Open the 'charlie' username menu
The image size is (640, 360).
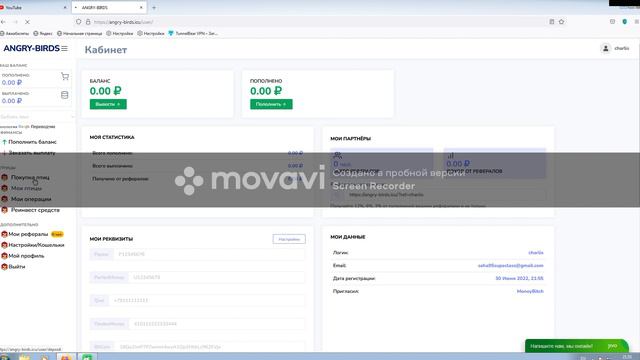pyautogui.click(x=622, y=49)
